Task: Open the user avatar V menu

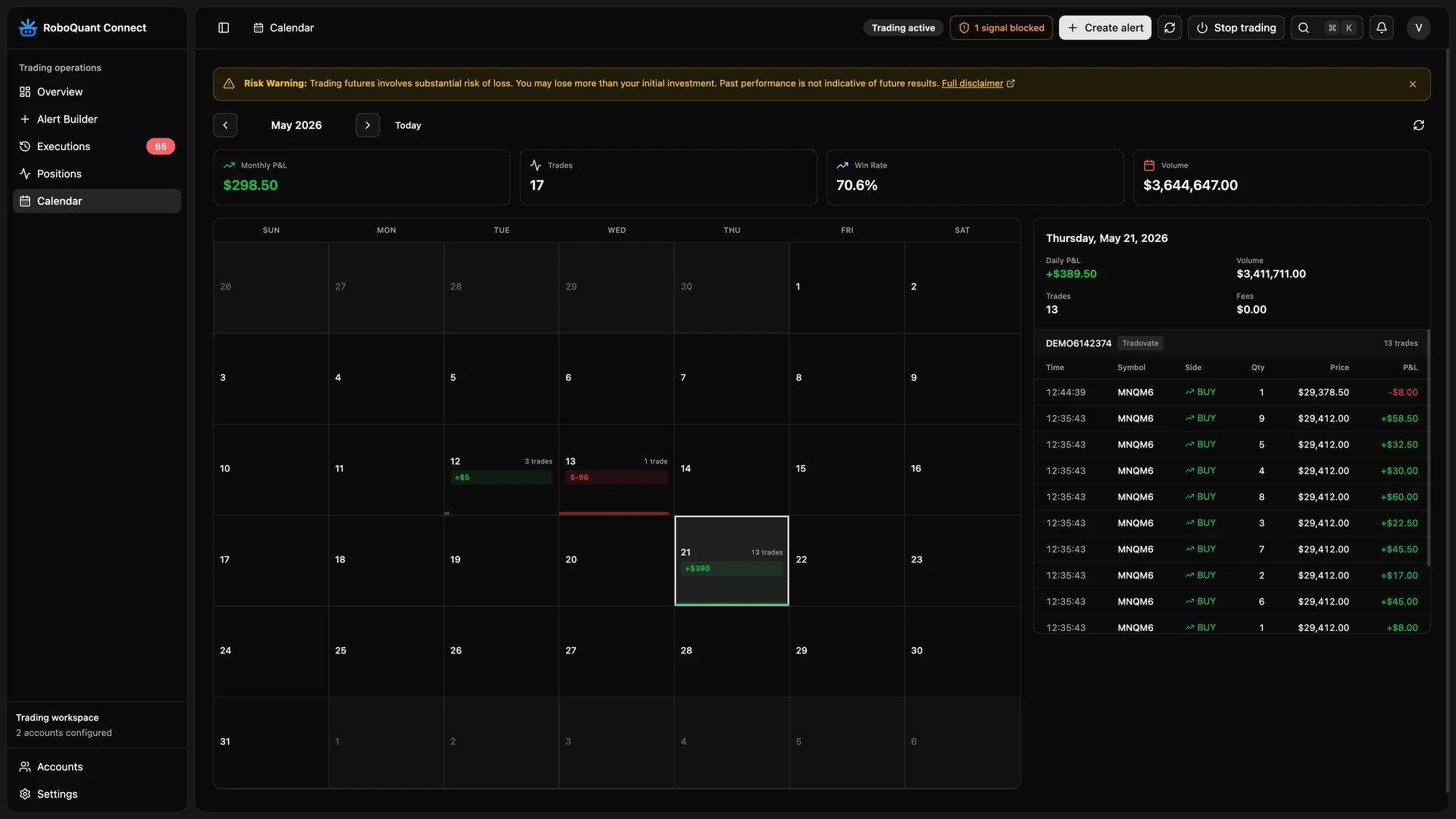Action: [x=1418, y=28]
